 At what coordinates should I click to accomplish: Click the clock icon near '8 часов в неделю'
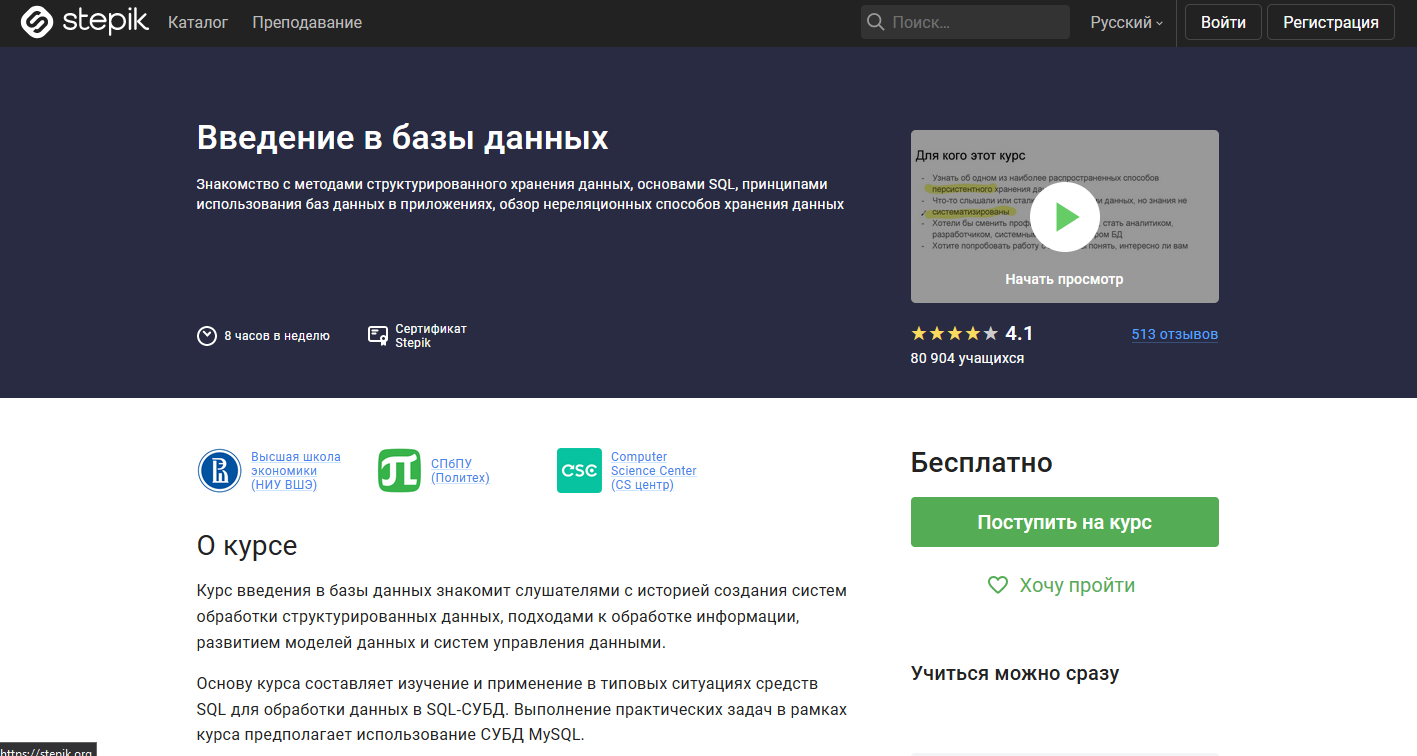tap(207, 336)
